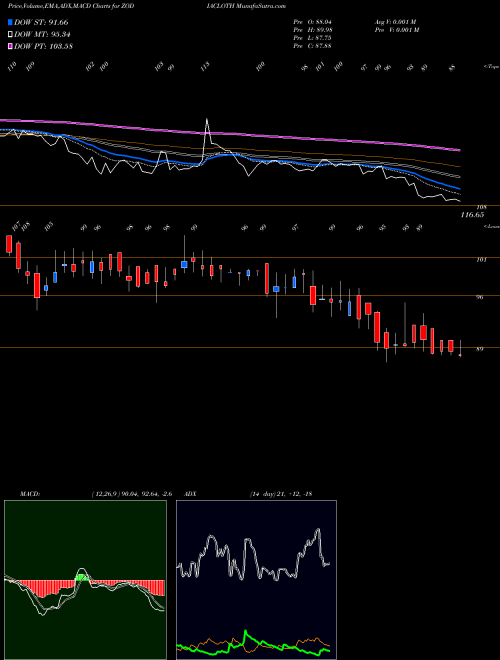The image size is (500, 660).
Task: Click the 'Pre V: 0.001 M' volume text
Action: point(396,30)
